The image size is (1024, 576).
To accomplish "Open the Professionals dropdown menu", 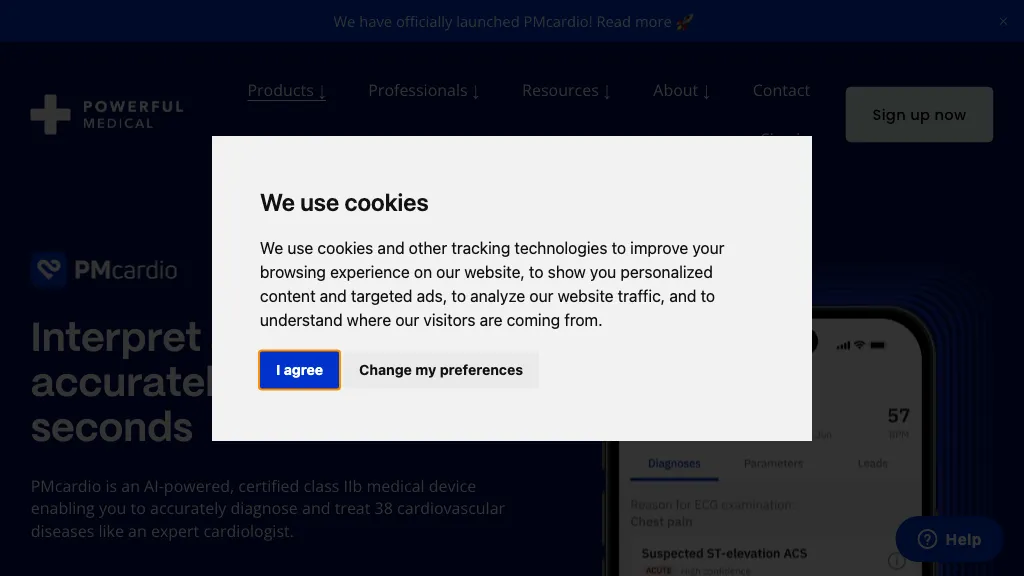I will (424, 91).
